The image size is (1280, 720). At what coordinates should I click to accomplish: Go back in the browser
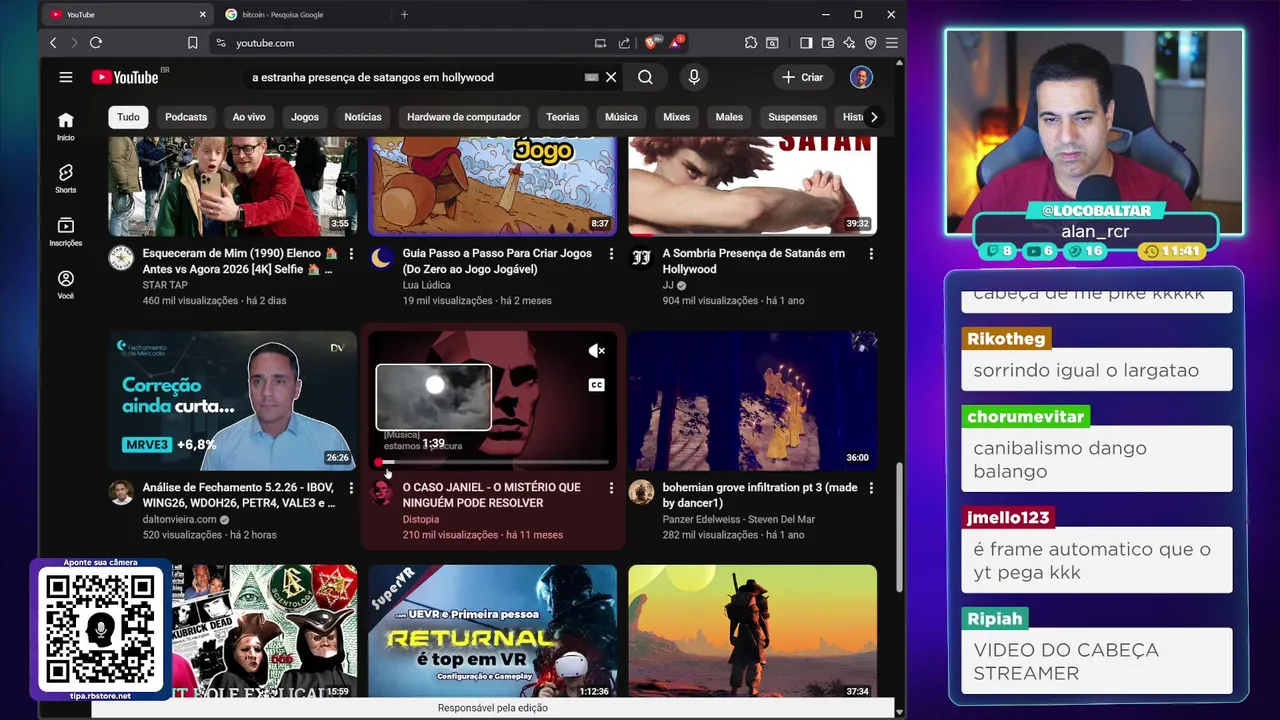[x=53, y=43]
